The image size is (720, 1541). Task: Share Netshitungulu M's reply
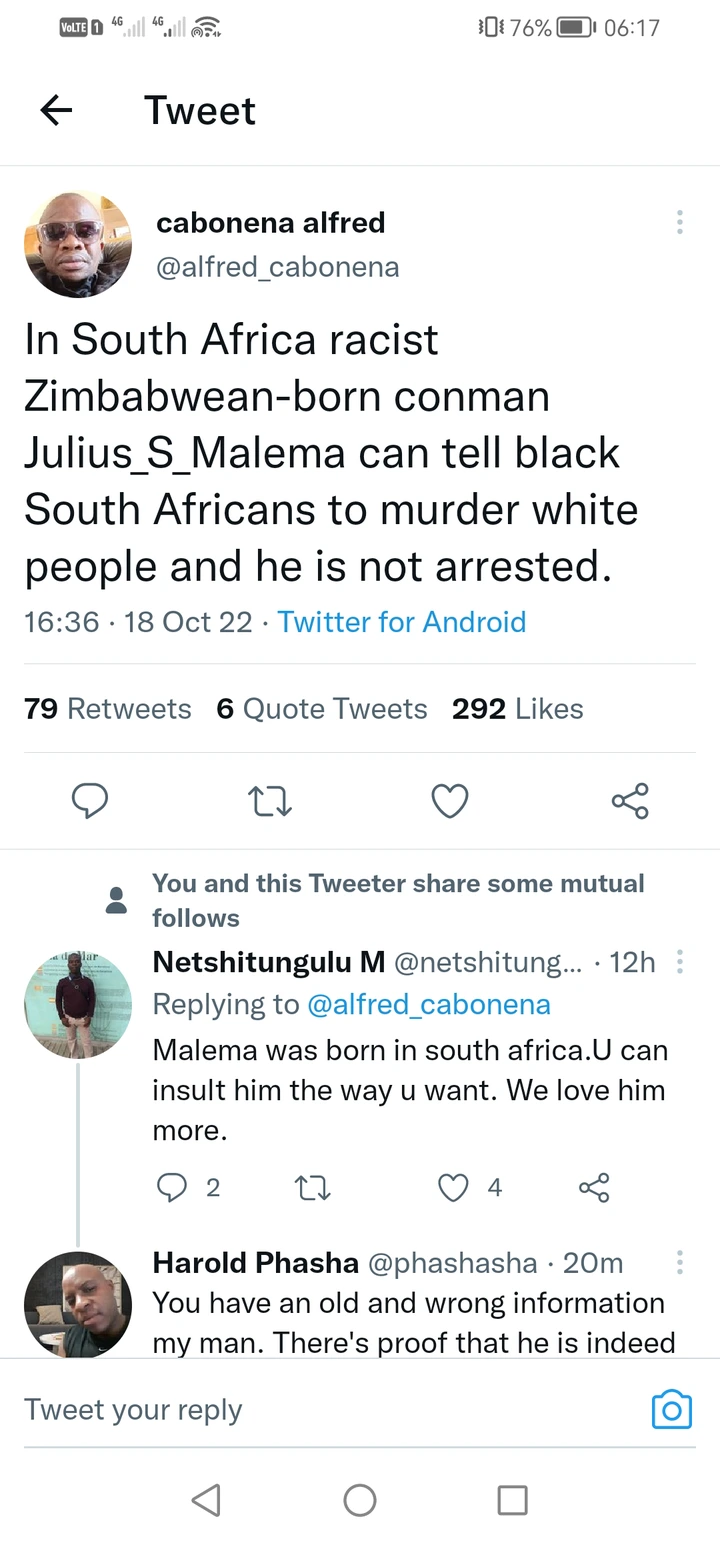594,1187
